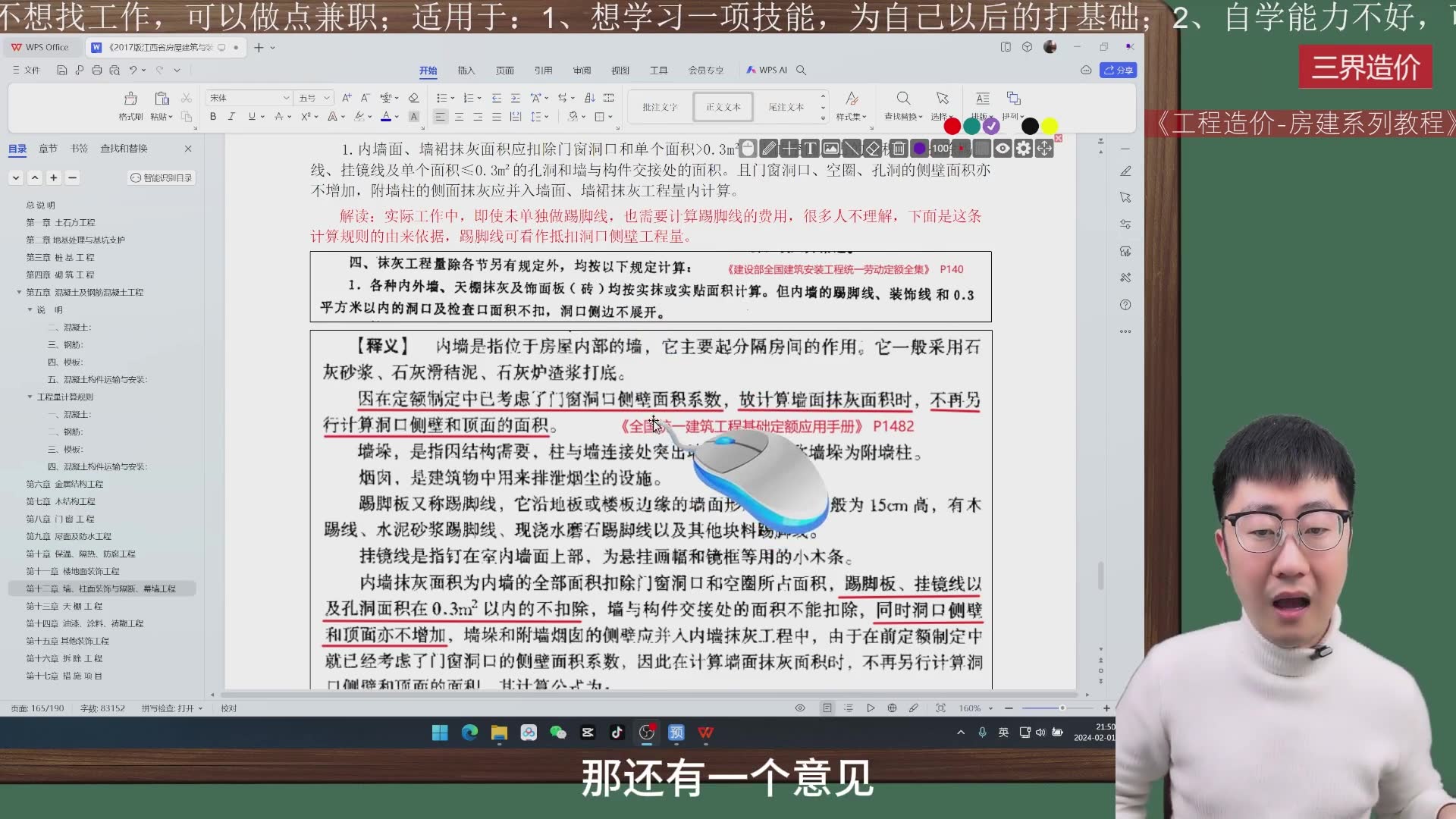Expand the spell check (拼写检查) dropdown
This screenshot has width=1456, height=819.
click(x=200, y=708)
